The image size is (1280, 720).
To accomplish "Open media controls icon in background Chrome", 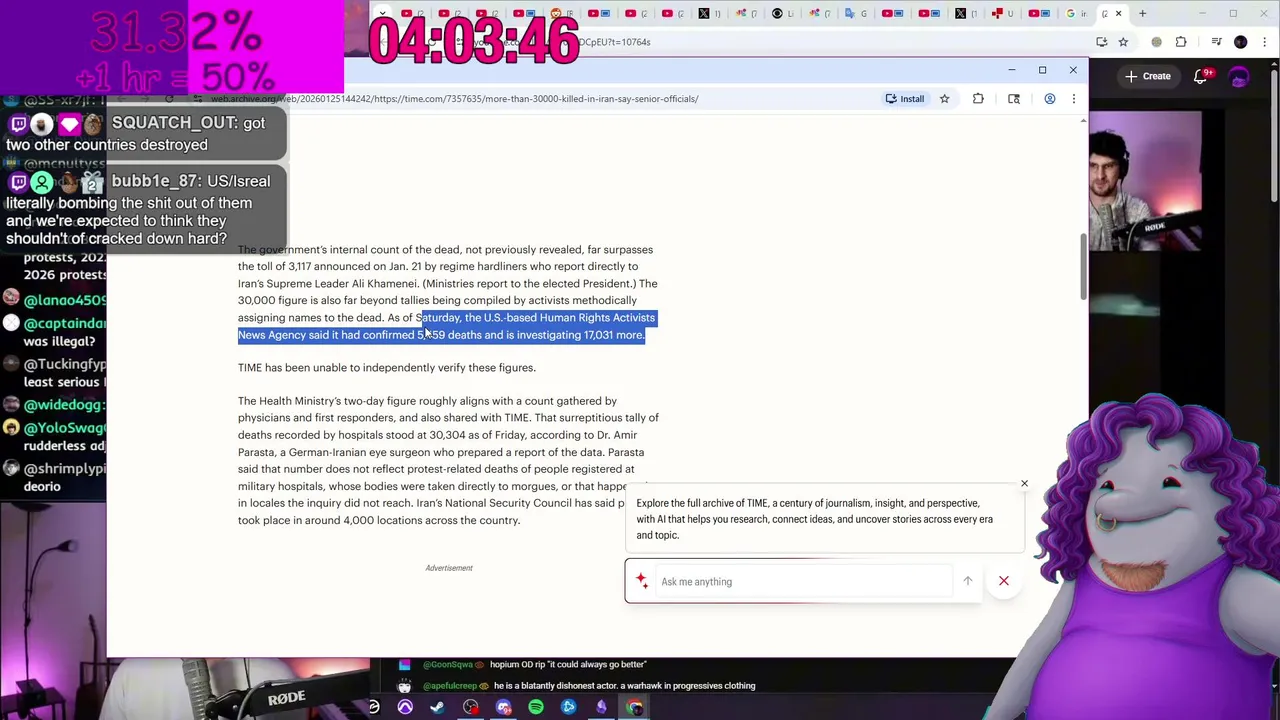I will point(1216,42).
